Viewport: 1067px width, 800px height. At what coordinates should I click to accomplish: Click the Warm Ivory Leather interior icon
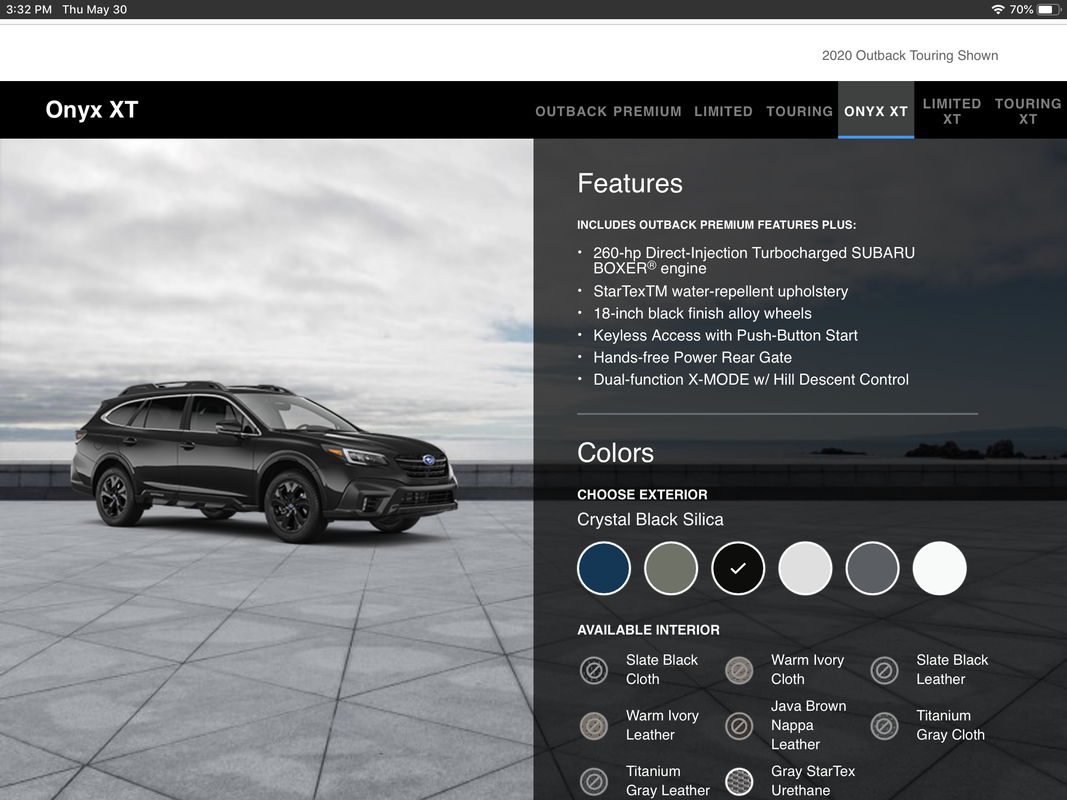(x=594, y=726)
